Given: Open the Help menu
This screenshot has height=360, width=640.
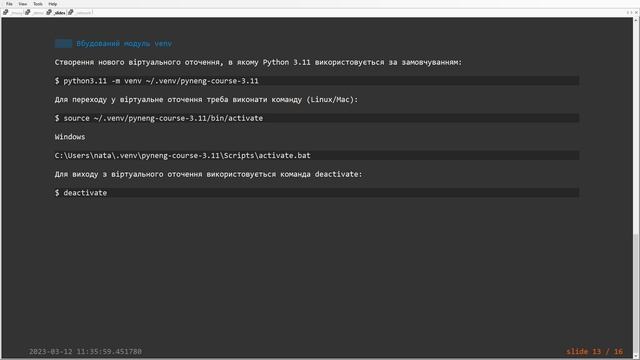Looking at the screenshot, I should [x=53, y=4].
